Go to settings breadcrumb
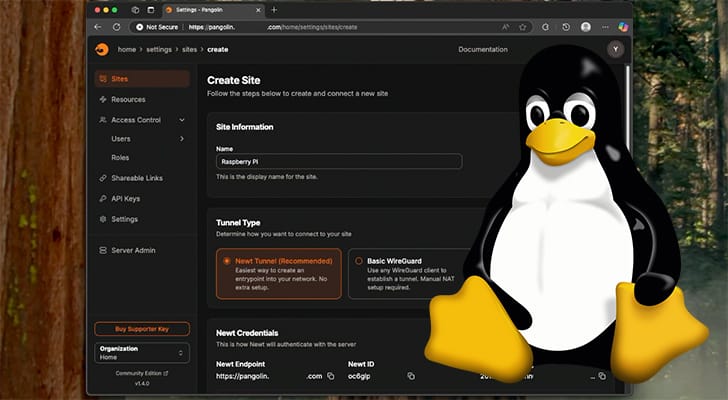This screenshot has height=400, width=728. pos(159,50)
